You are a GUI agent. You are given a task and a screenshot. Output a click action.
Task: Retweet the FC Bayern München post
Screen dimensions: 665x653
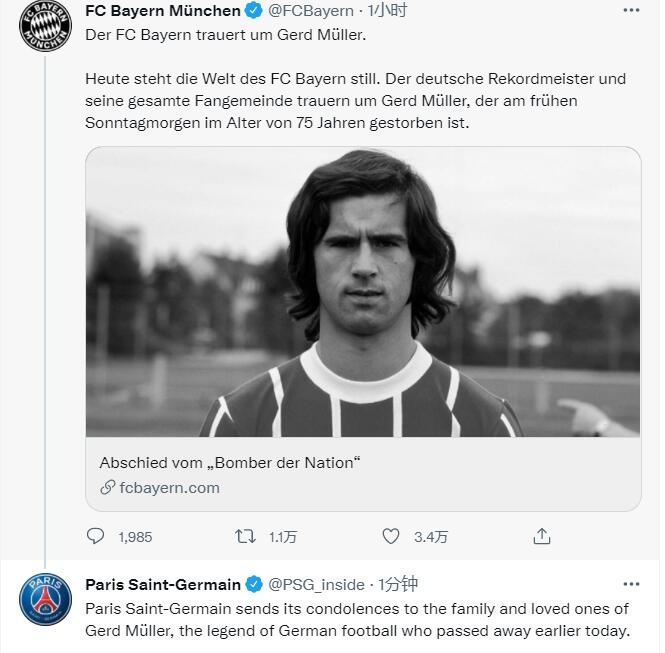pos(245,536)
